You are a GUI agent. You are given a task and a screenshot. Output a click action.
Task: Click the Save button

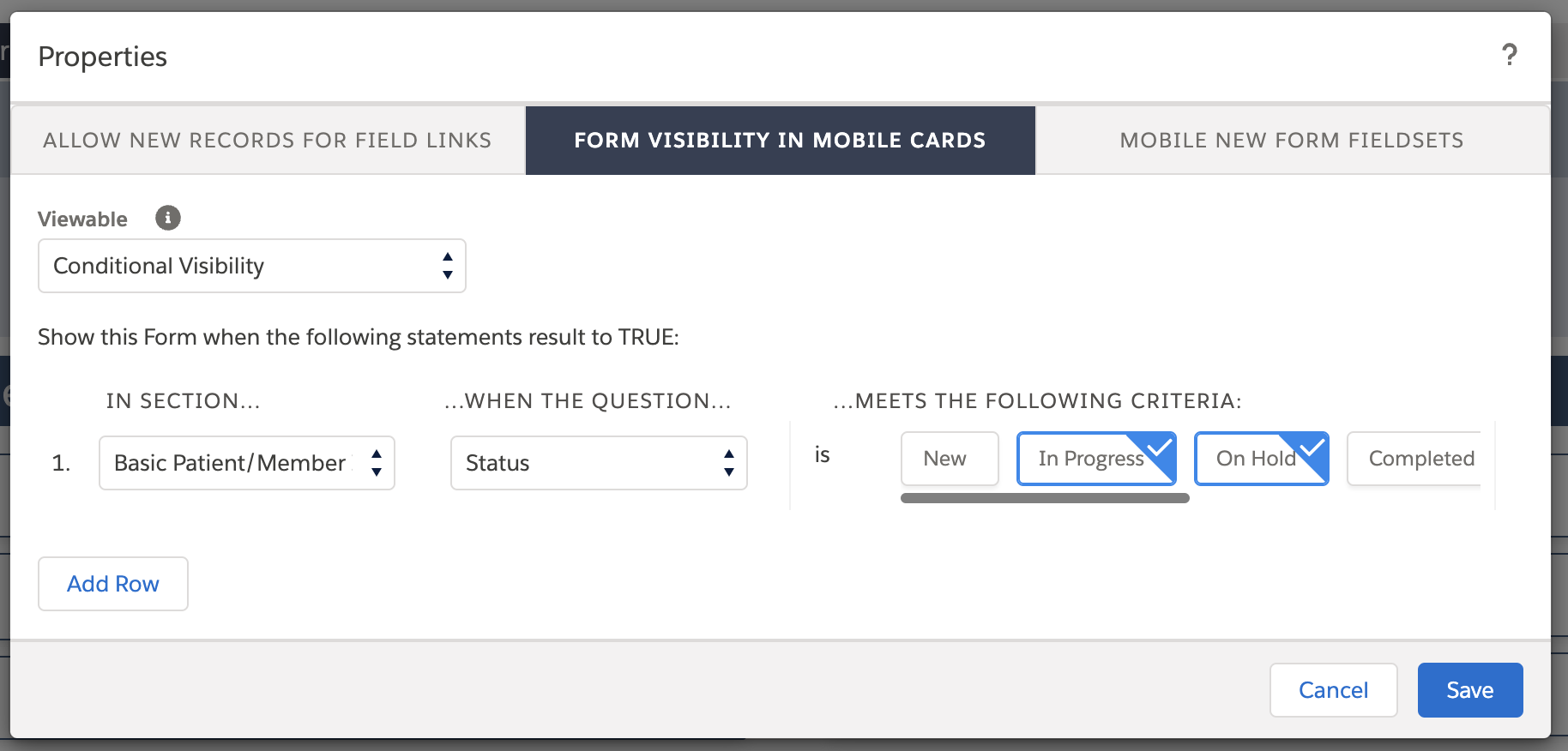tap(1470, 690)
